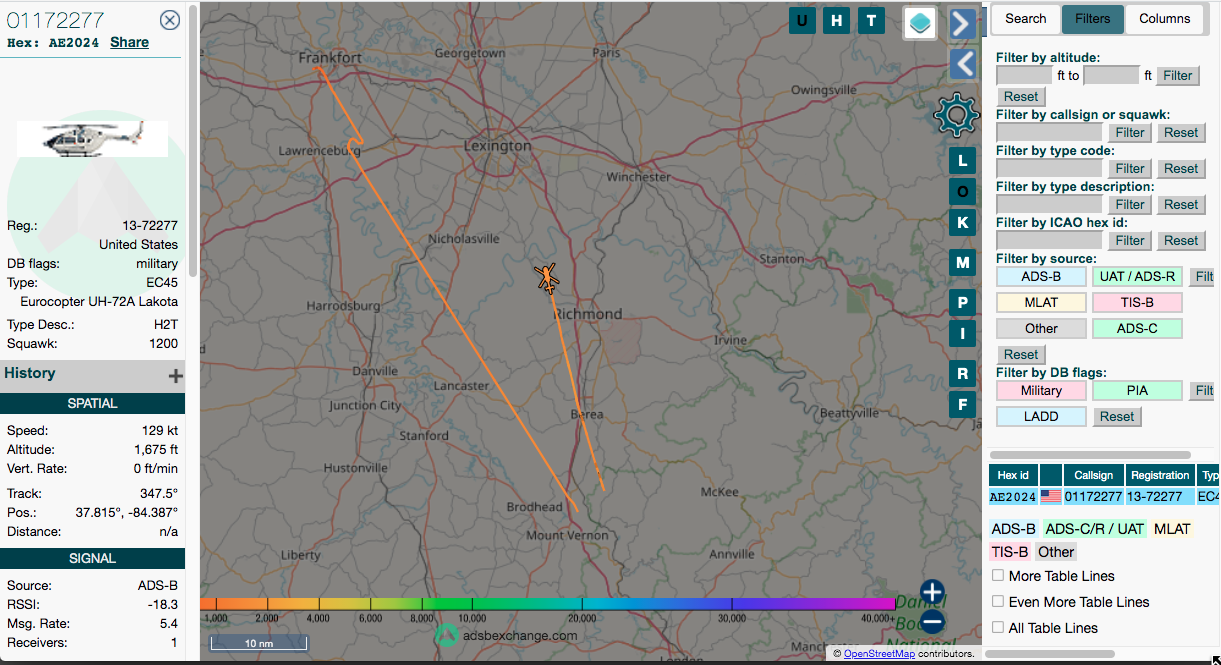This screenshot has width=1221, height=665.
Task: Toggle the Military DB flag filter
Action: pyautogui.click(x=1041, y=390)
